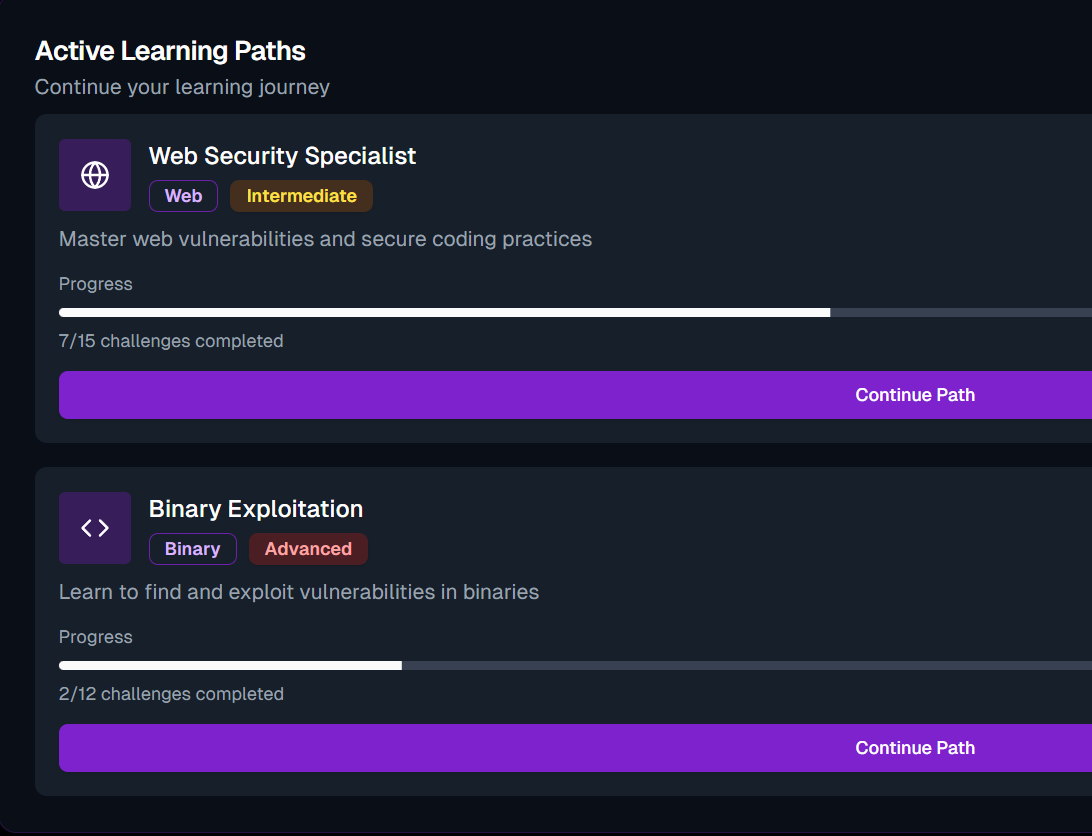
Task: Click the Progress label in Web Security card
Action: coord(95,284)
